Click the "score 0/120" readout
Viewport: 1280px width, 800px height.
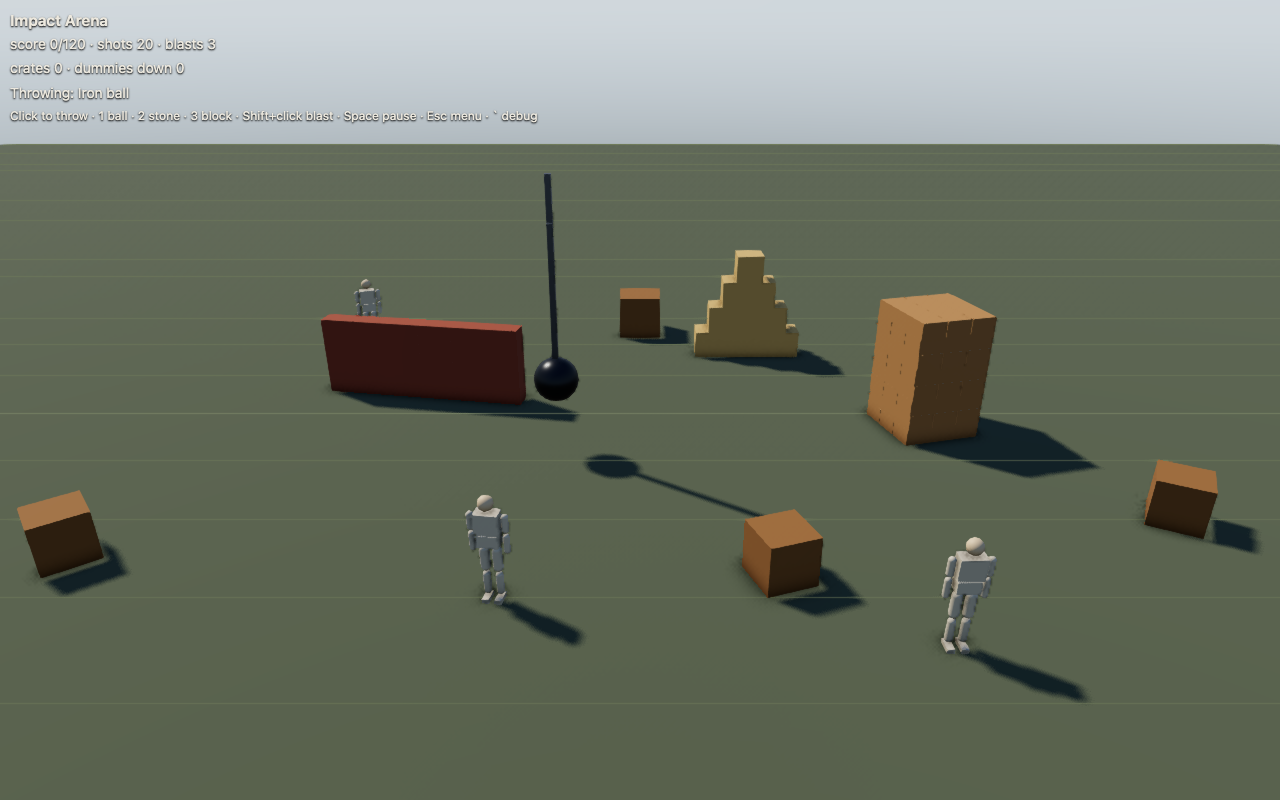tap(48, 44)
